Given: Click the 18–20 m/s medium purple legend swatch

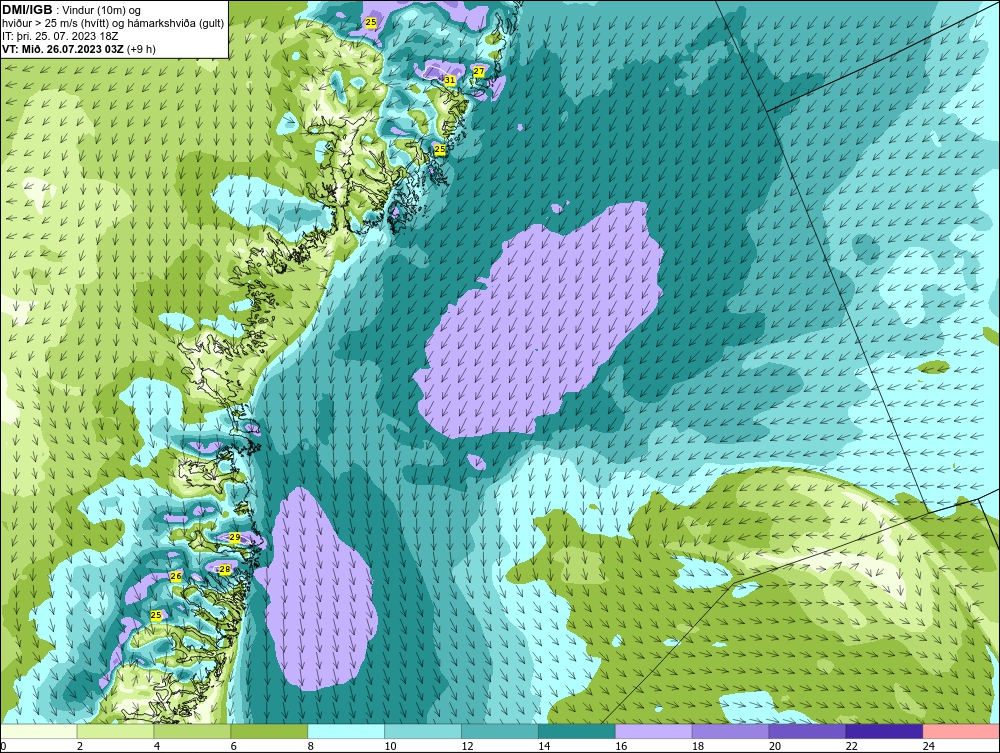Looking at the screenshot, I should pos(730,731).
